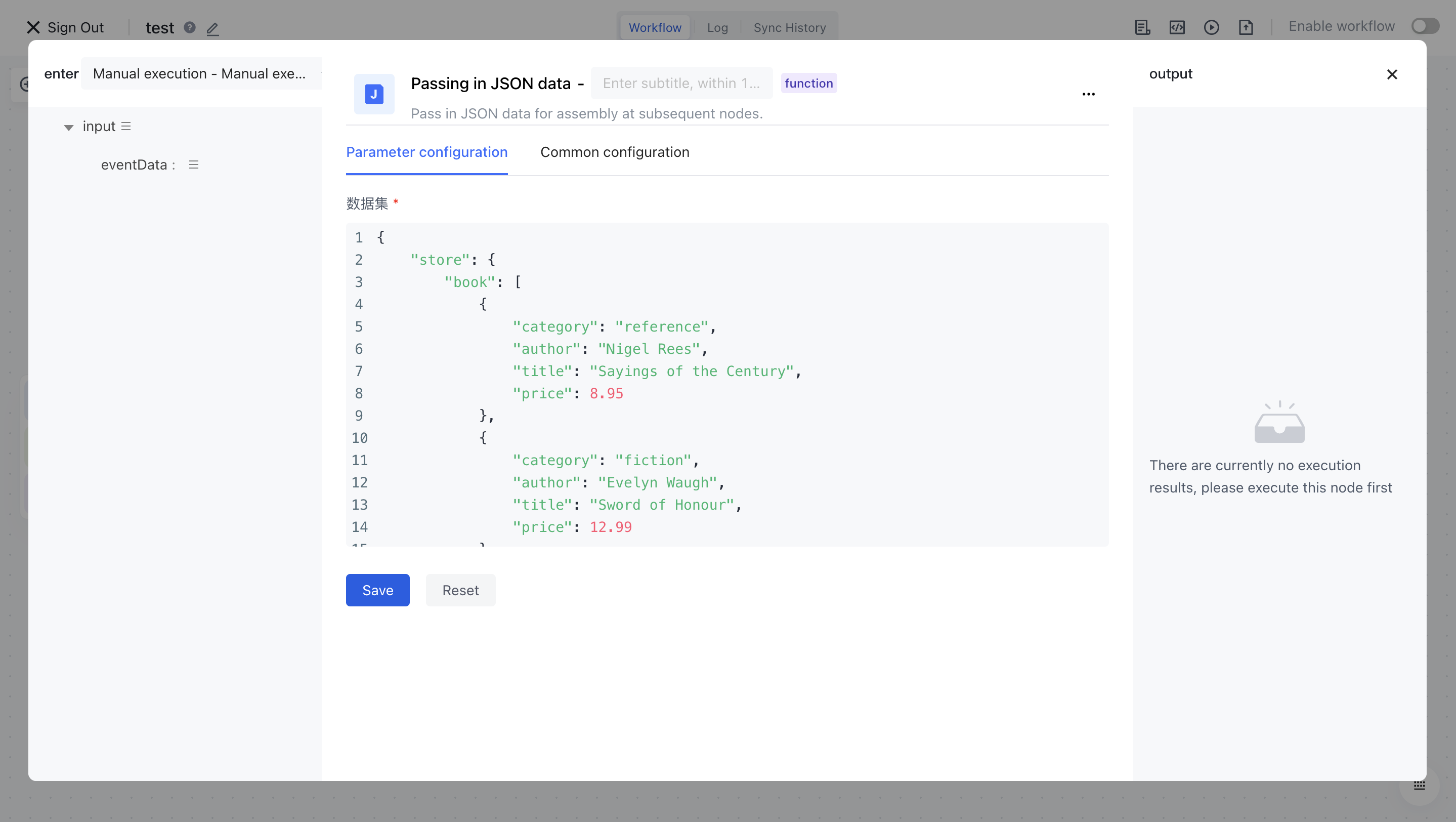This screenshot has width=1456, height=822.
Task: Open the Manual execution node dropdown
Action: (201, 73)
